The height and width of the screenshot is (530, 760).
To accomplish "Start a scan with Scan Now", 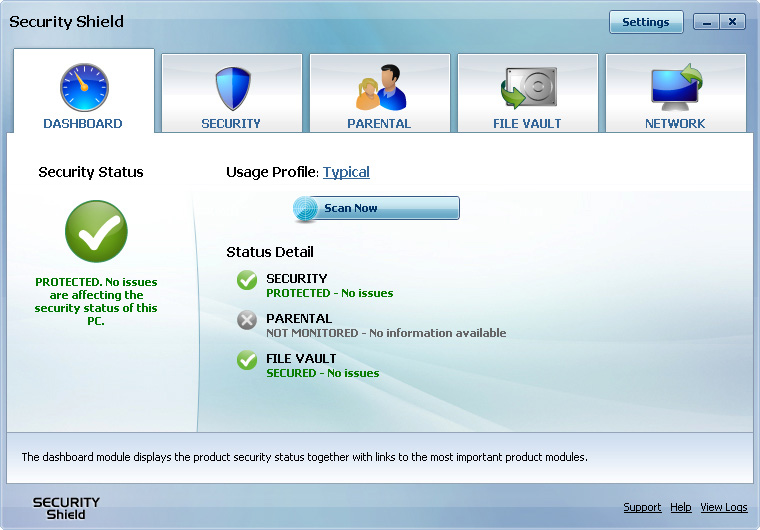I will [376, 208].
